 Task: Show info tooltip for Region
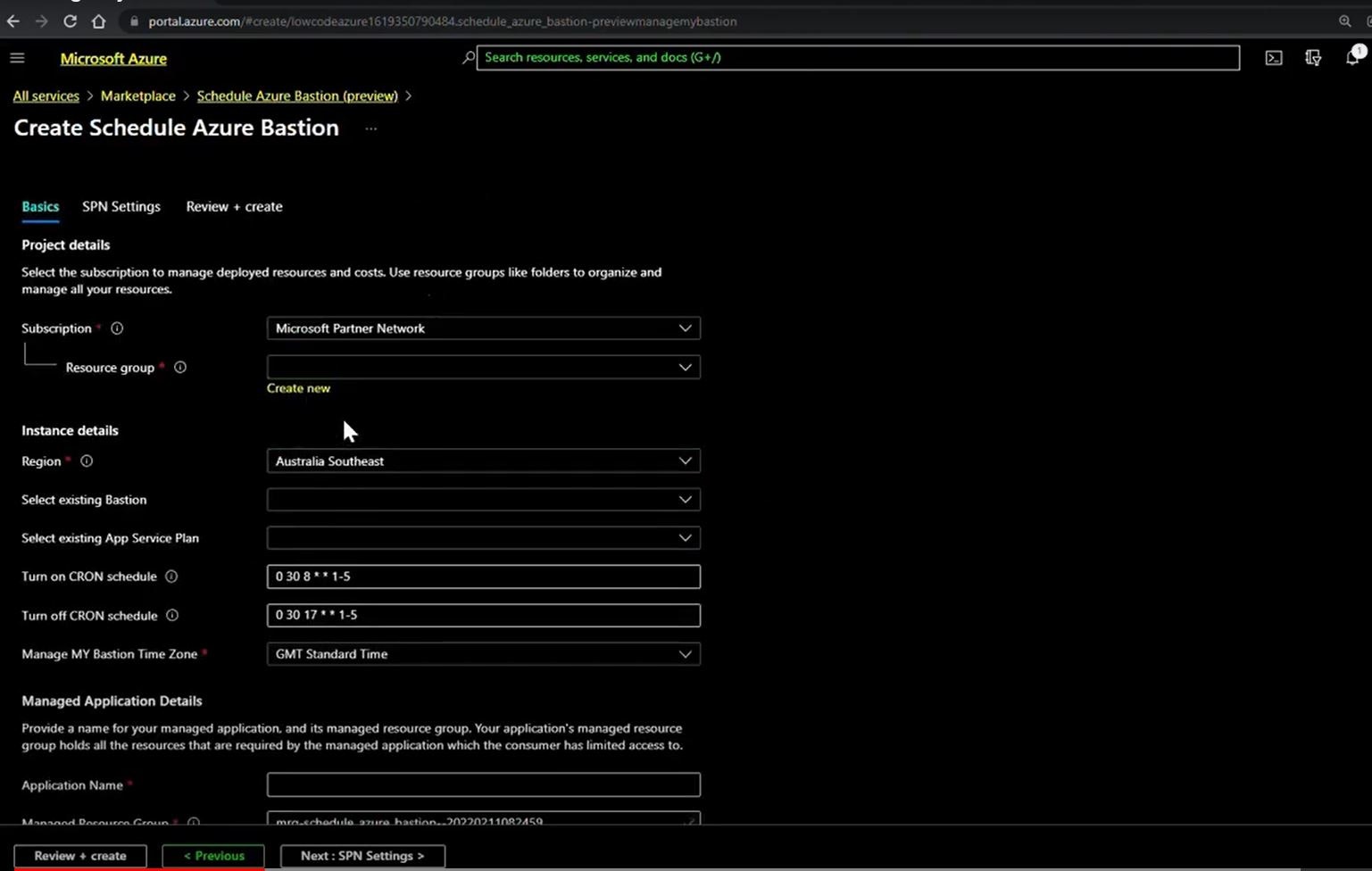pos(87,461)
